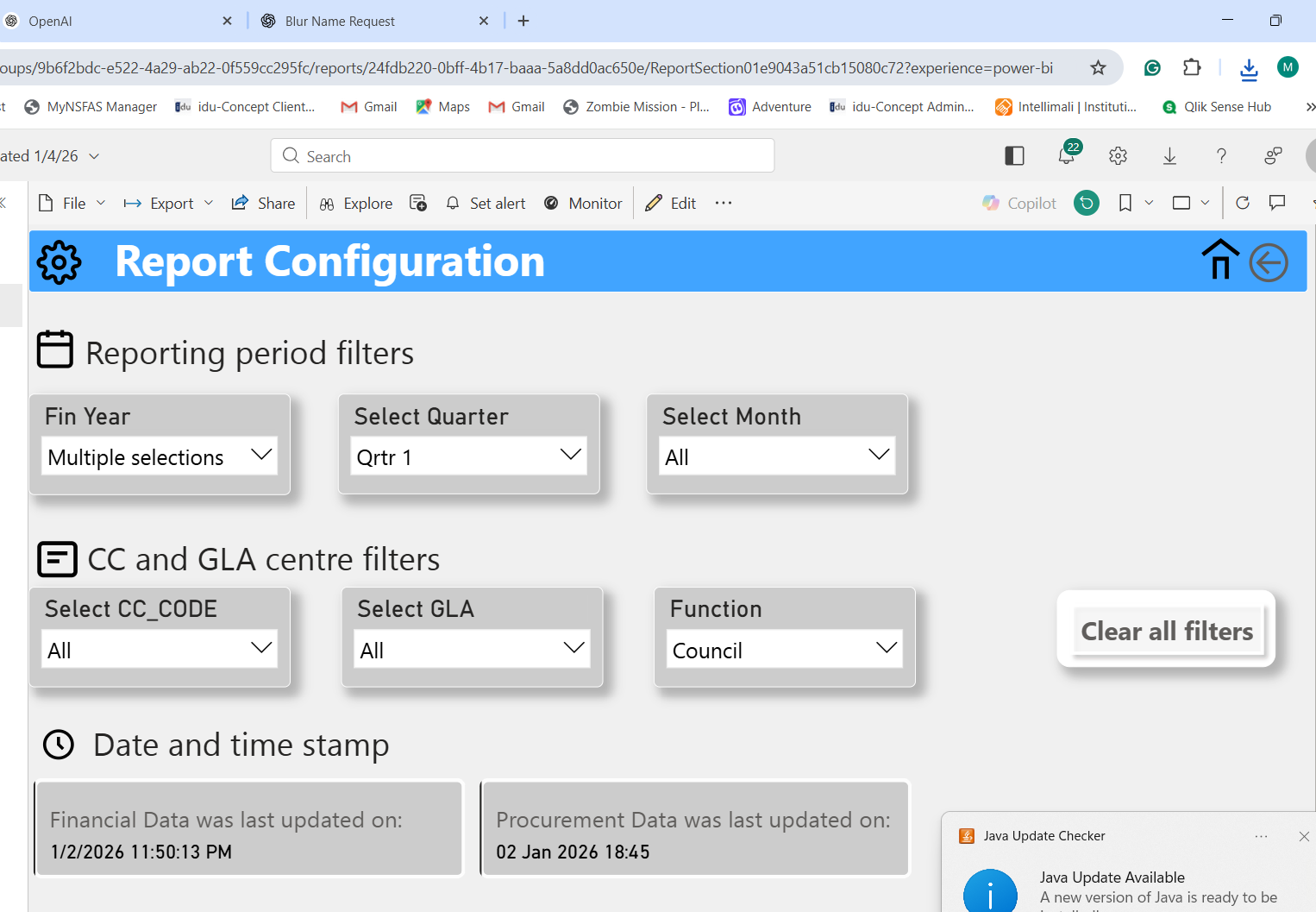The image size is (1316, 912).
Task: Open the Explore feature
Action: coord(355,203)
